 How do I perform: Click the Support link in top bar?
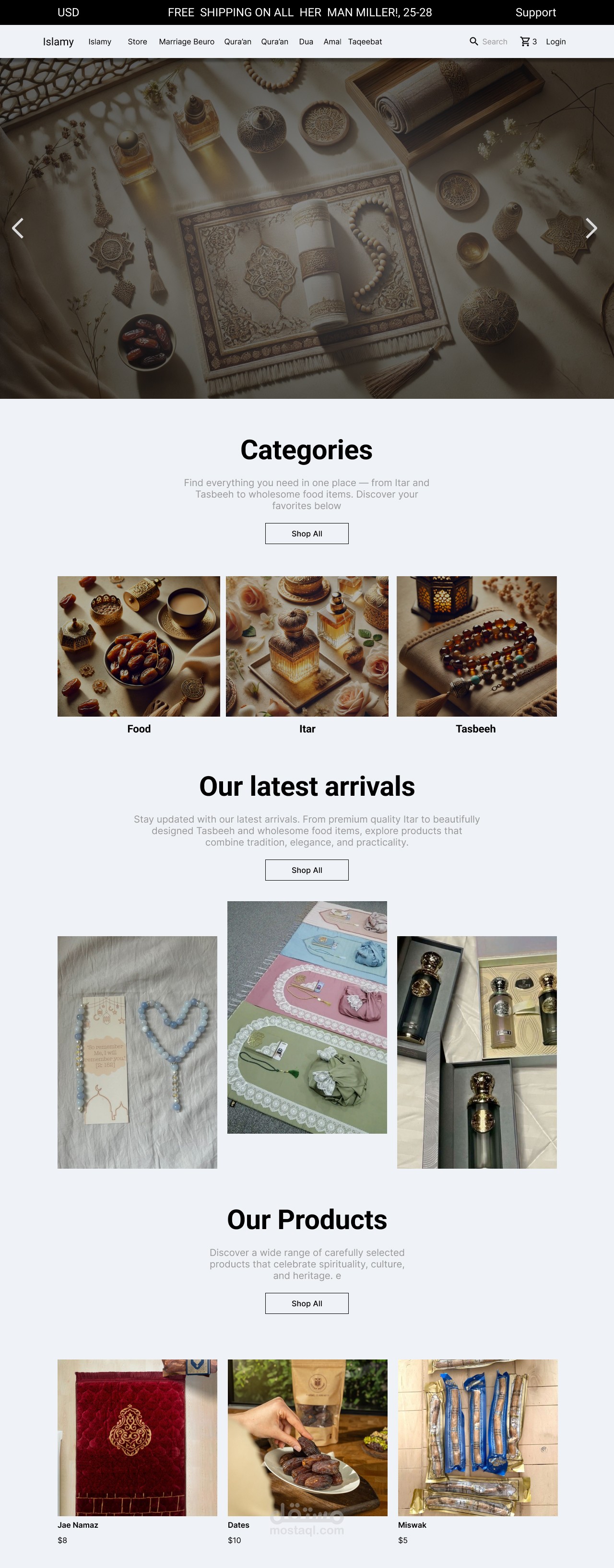pos(535,12)
